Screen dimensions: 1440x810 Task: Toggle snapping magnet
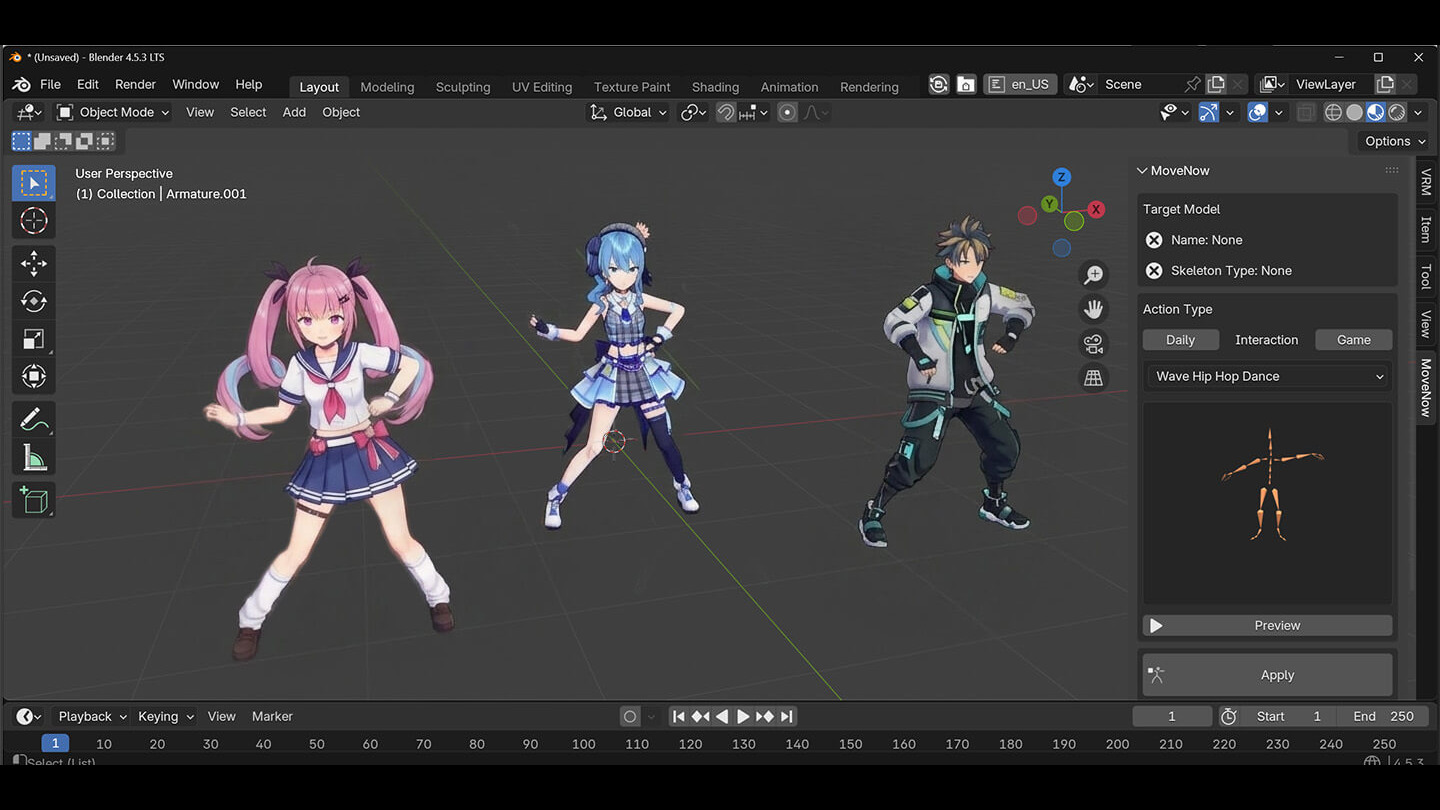(727, 112)
